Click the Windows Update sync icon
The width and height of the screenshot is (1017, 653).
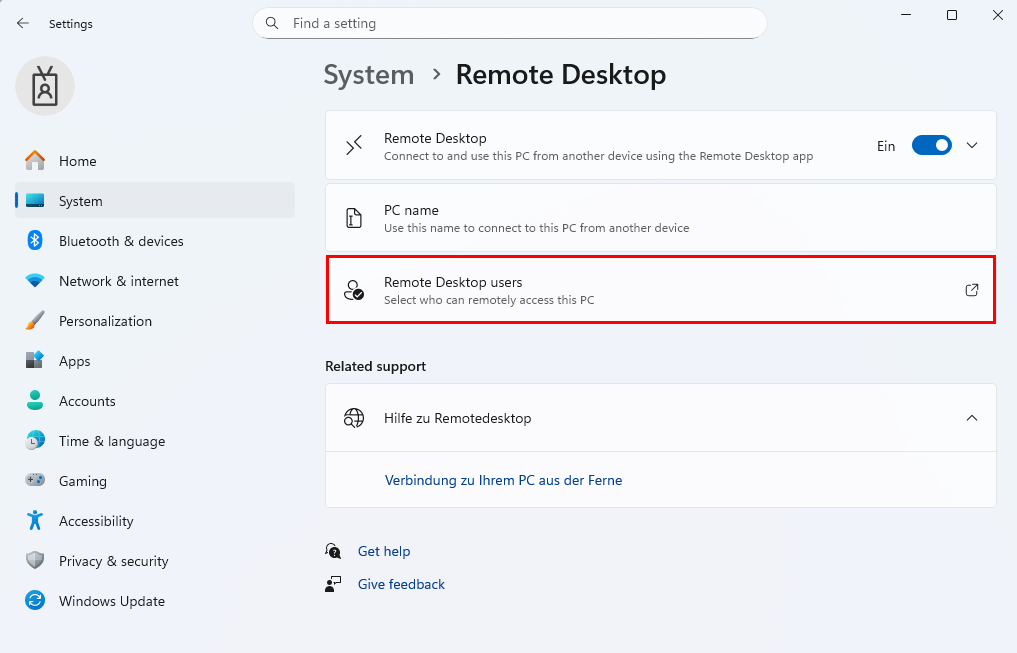pyautogui.click(x=35, y=601)
